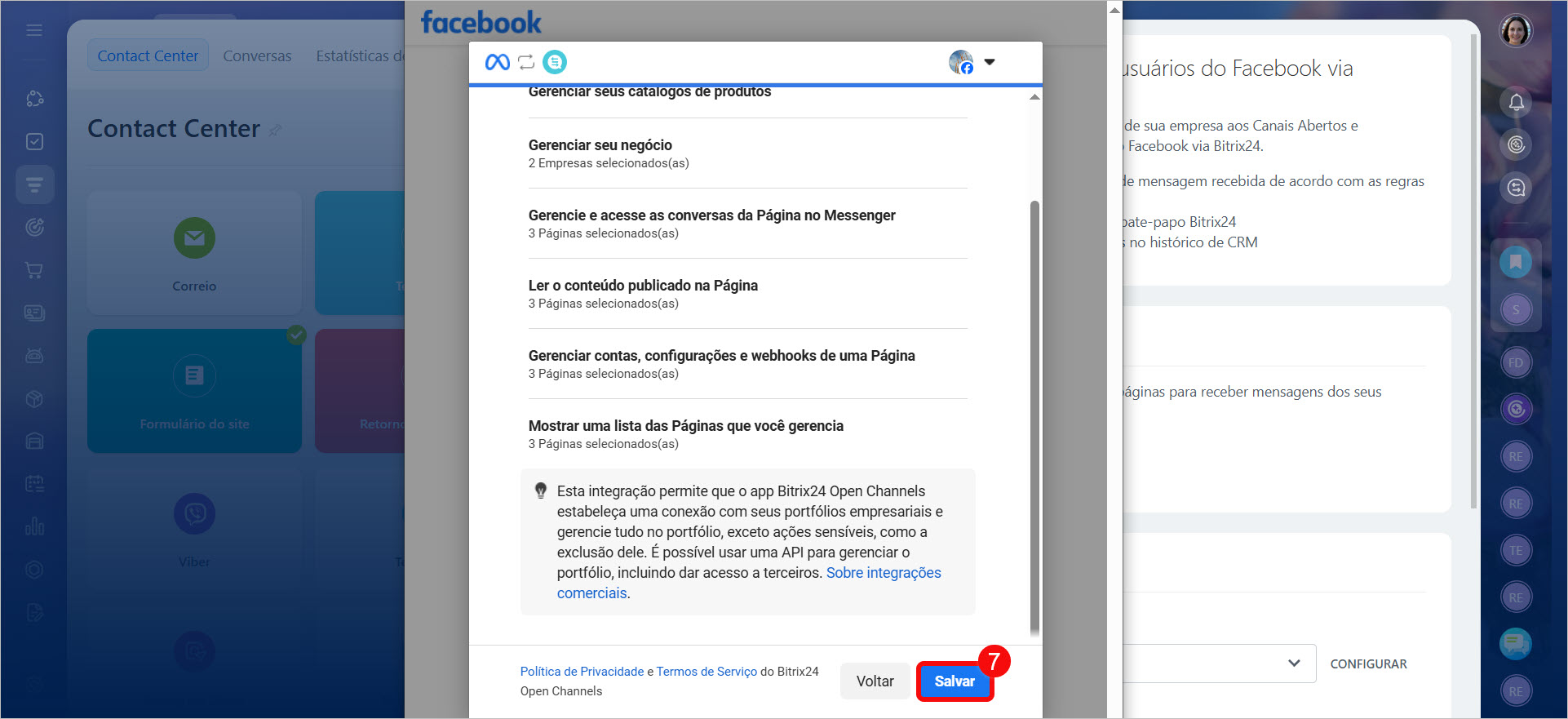Open the CRM target icon in sidebar
The width and height of the screenshot is (1568, 719).
pos(34,227)
